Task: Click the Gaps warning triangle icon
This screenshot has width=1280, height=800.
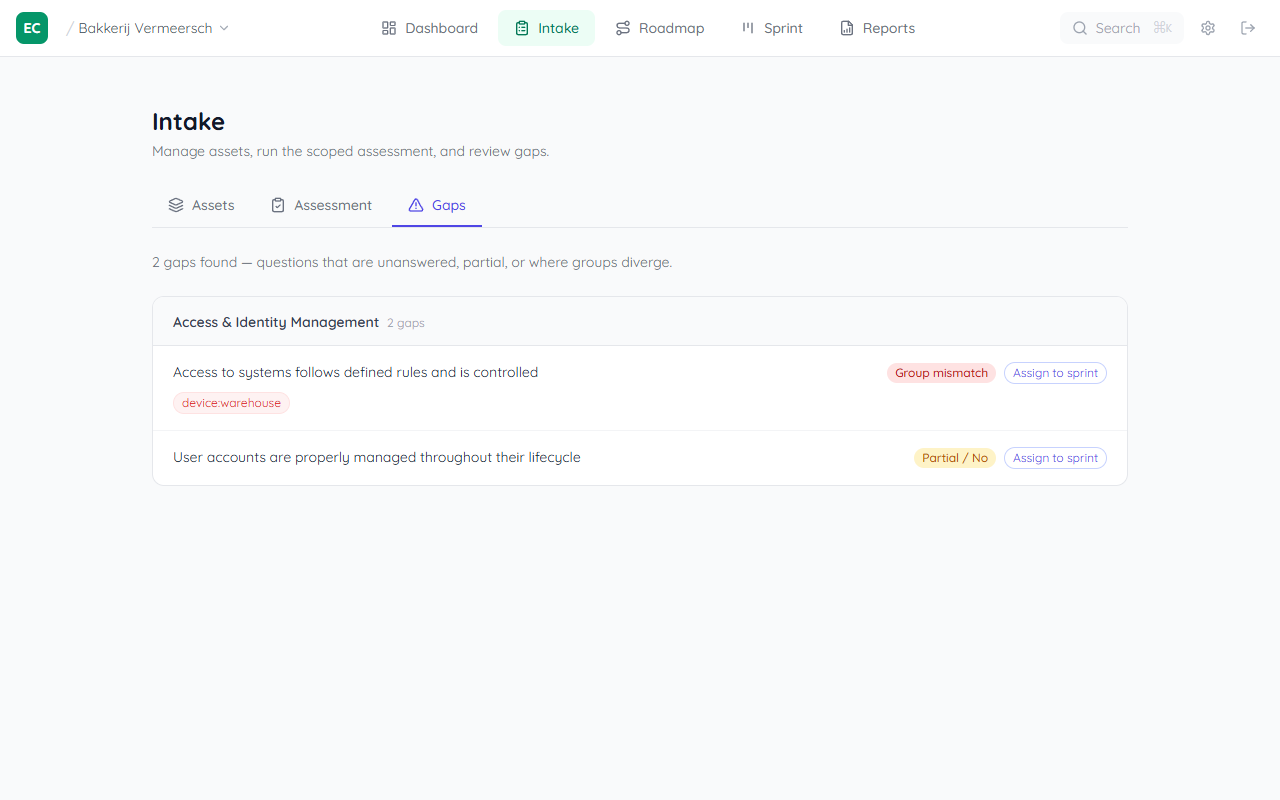Action: coord(416,205)
